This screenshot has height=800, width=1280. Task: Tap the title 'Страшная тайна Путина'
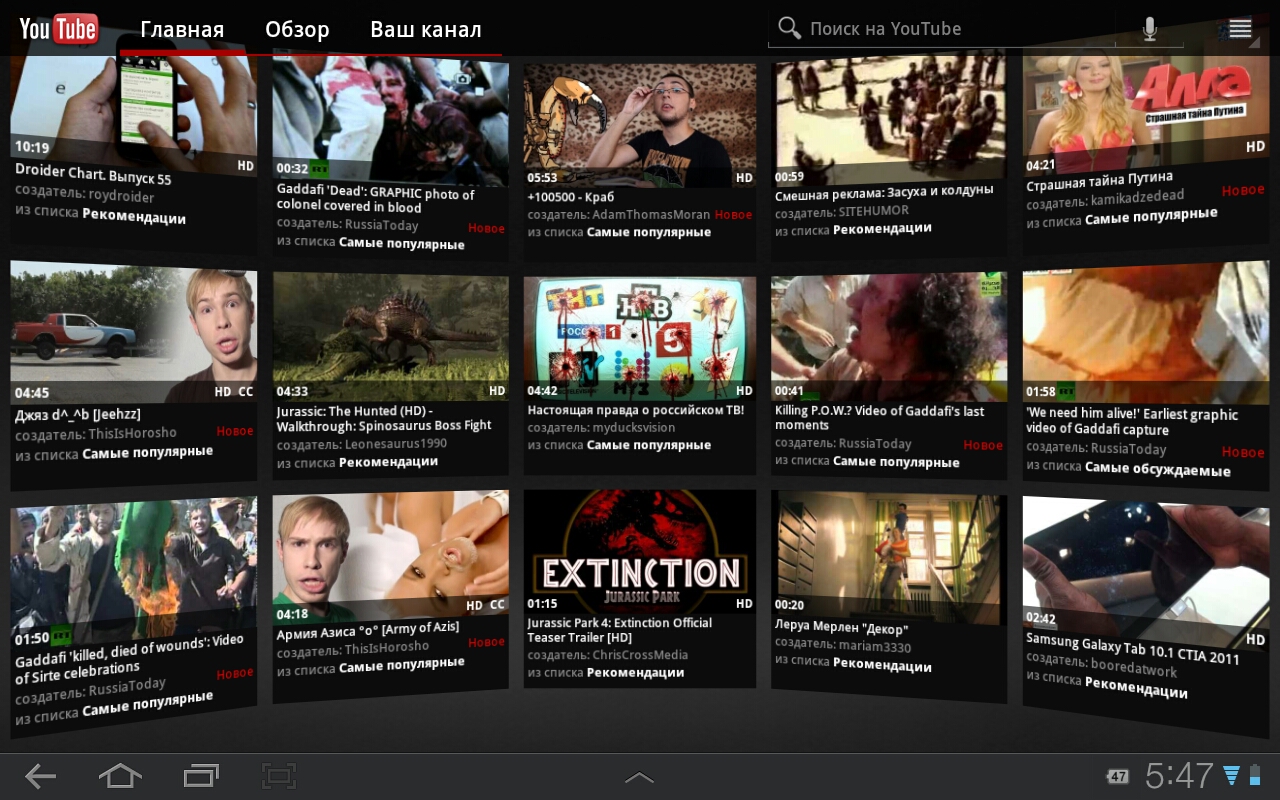tap(1100, 182)
